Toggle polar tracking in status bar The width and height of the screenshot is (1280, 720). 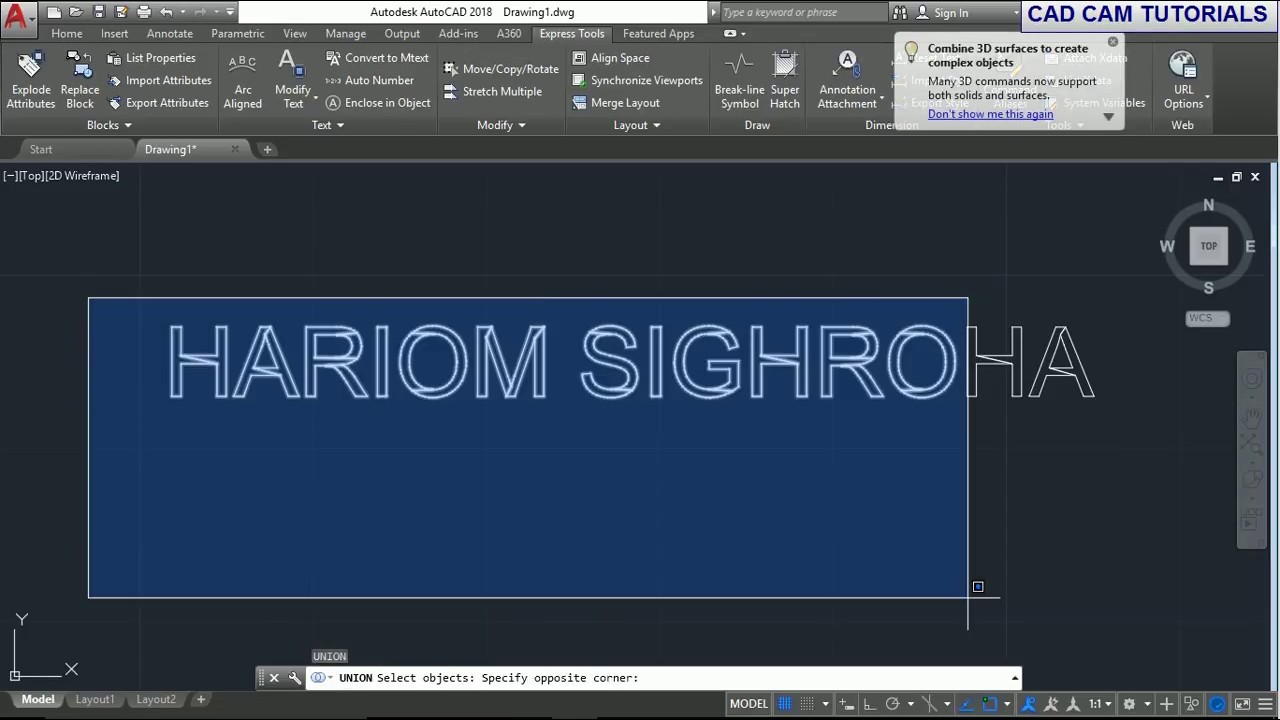click(893, 704)
